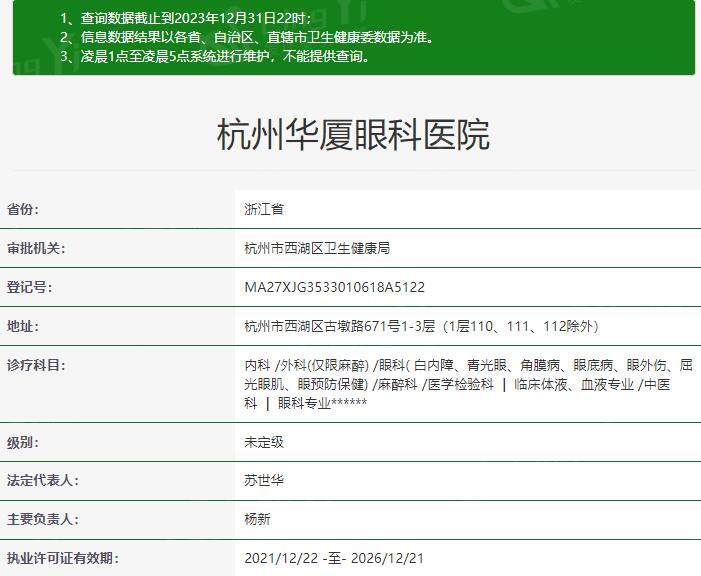
Task: Click the value 杭州市西湖区卫生健康局
Action: (x=317, y=248)
